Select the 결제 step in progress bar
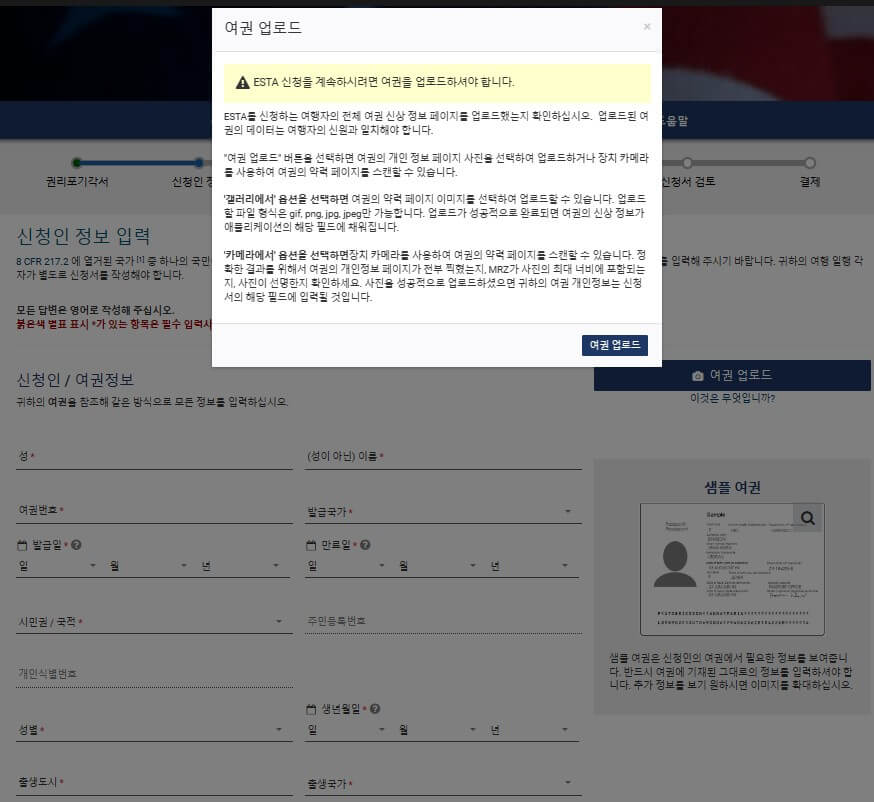Image resolution: width=874 pixels, height=802 pixels. pyautogui.click(x=808, y=160)
